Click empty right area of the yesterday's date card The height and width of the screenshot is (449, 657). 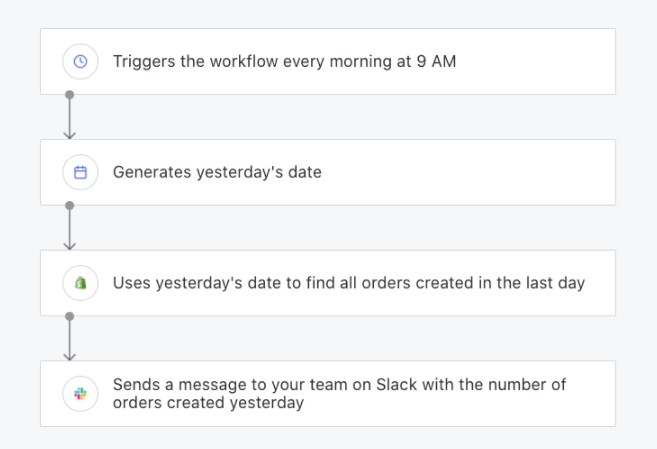pos(469,172)
